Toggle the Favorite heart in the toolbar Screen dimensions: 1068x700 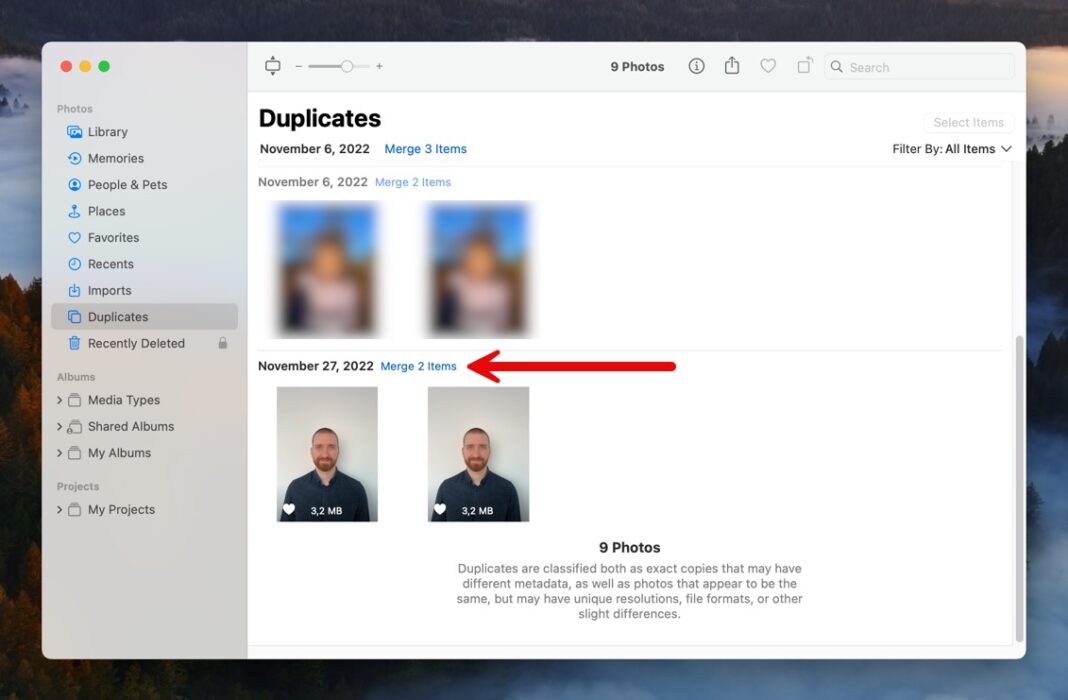pyautogui.click(x=768, y=66)
